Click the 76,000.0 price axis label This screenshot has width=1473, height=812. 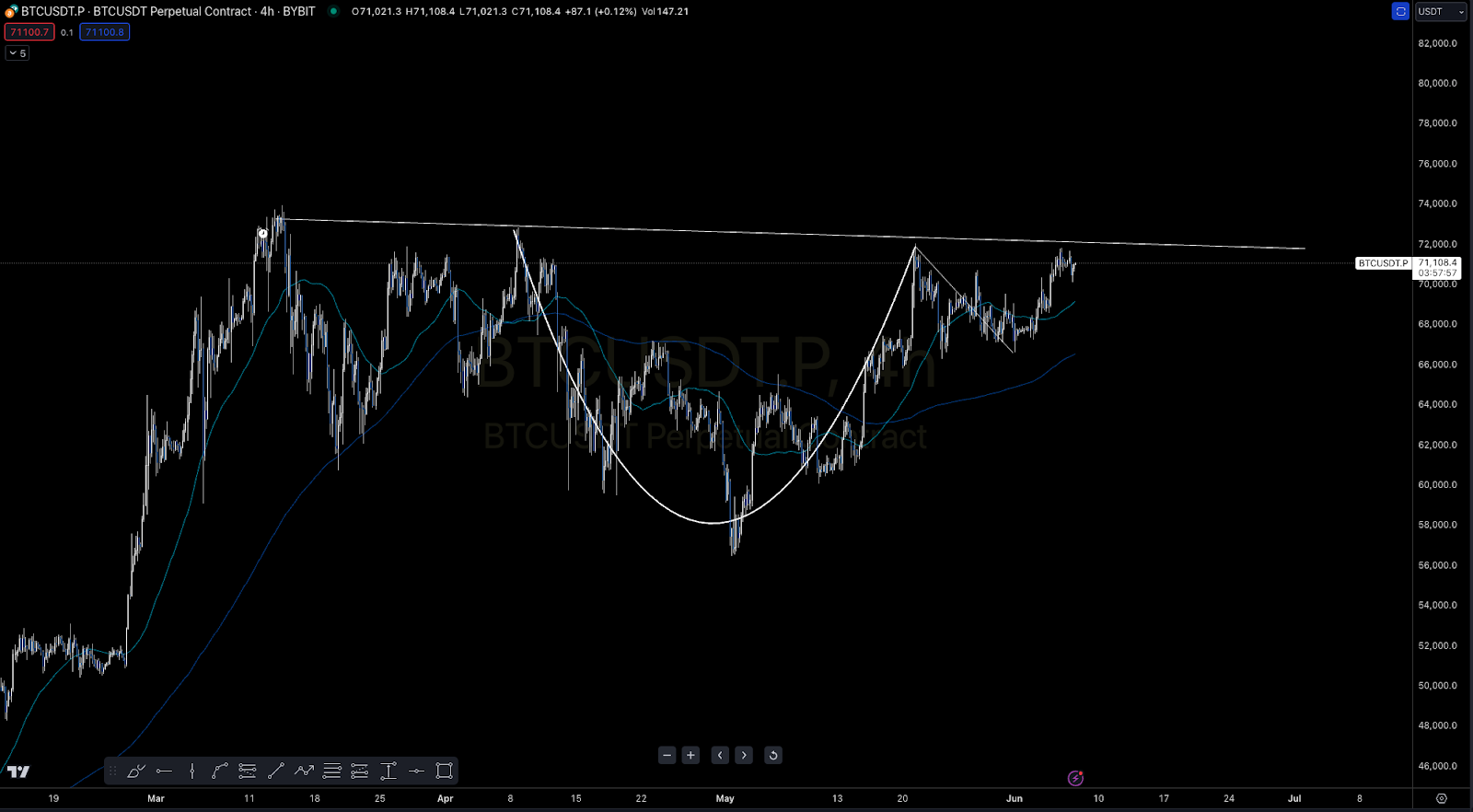pyautogui.click(x=1437, y=164)
